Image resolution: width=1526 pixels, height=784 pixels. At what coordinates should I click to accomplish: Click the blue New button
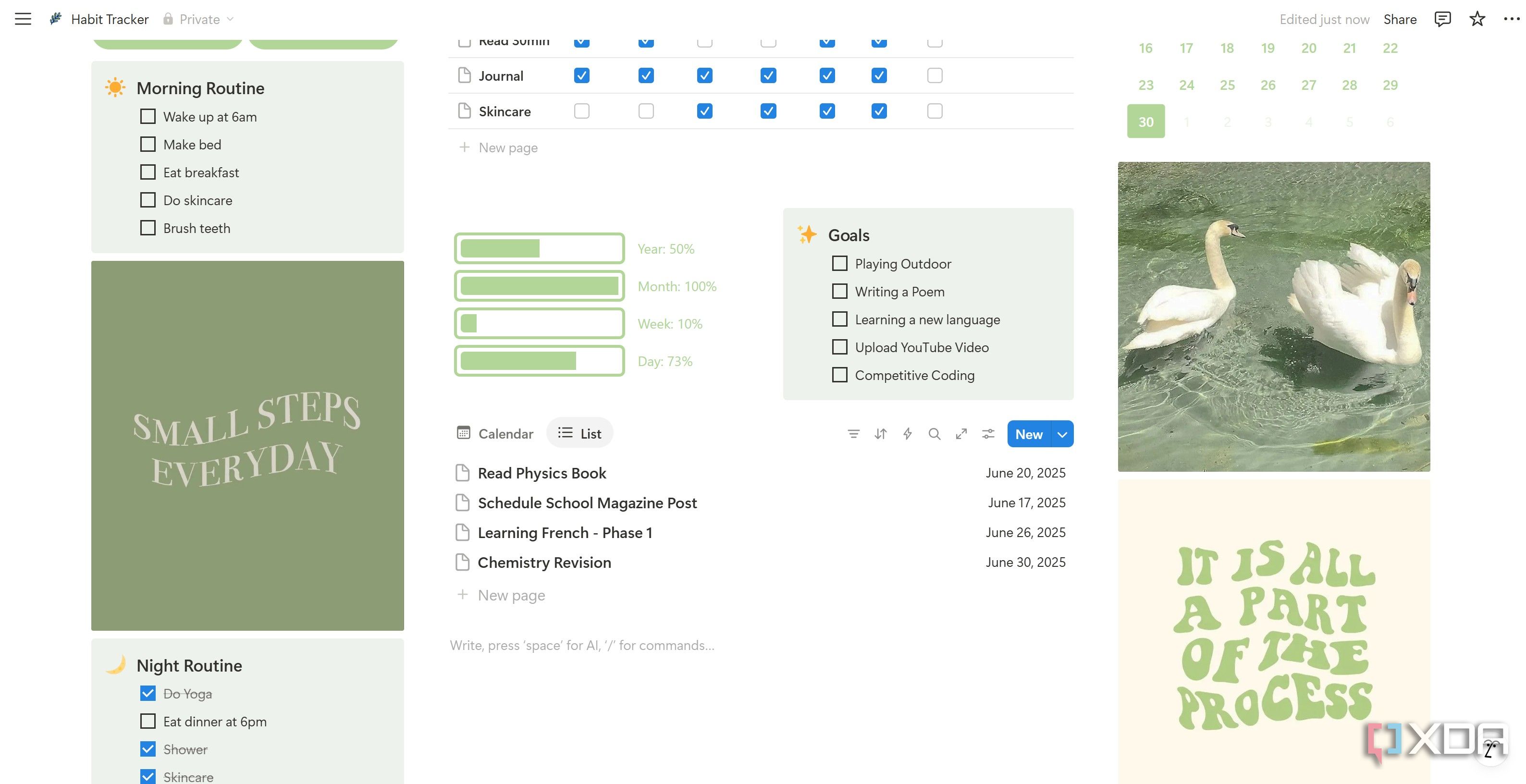point(1029,434)
